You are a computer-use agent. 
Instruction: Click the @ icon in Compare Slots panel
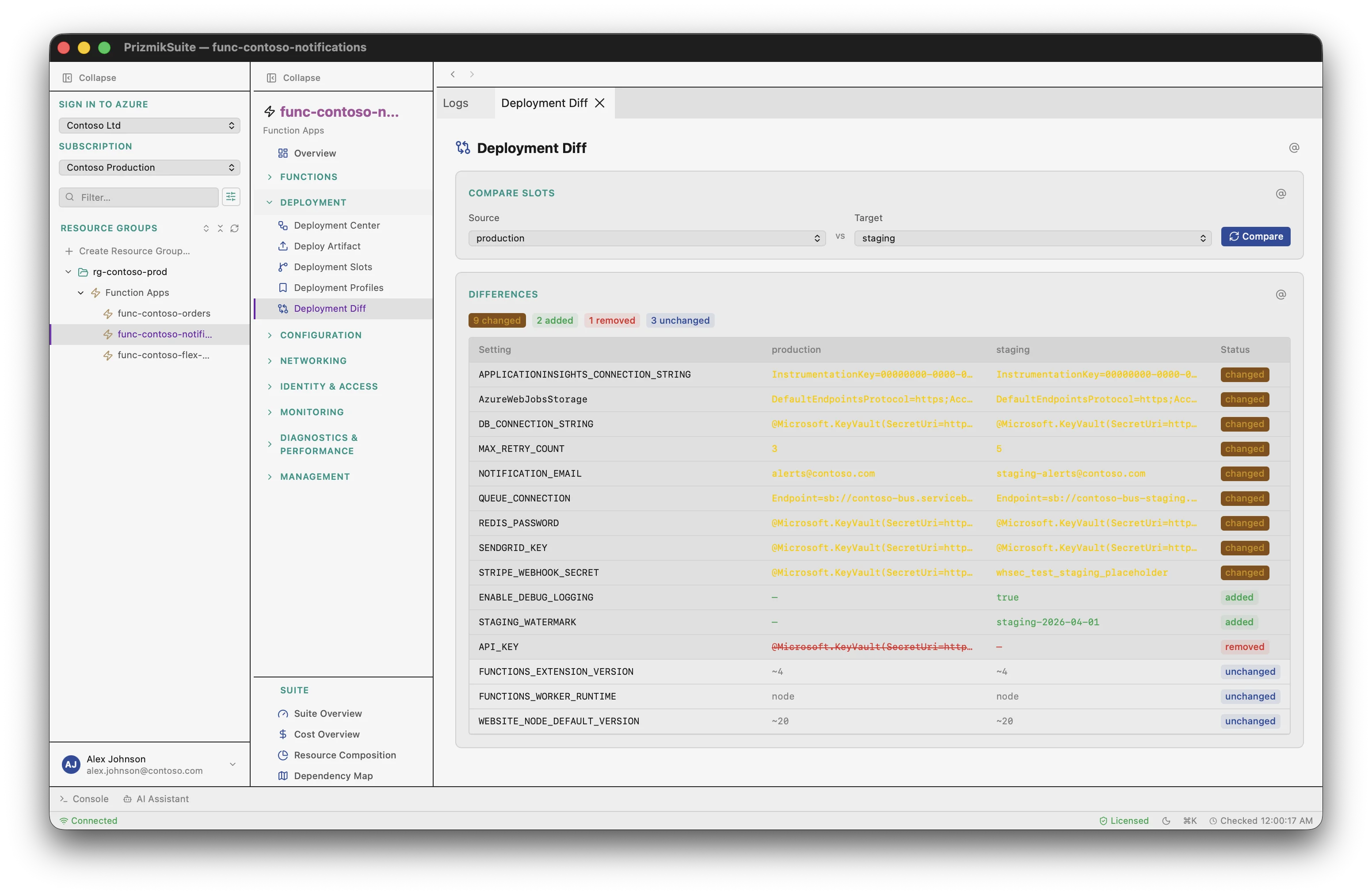(x=1281, y=194)
